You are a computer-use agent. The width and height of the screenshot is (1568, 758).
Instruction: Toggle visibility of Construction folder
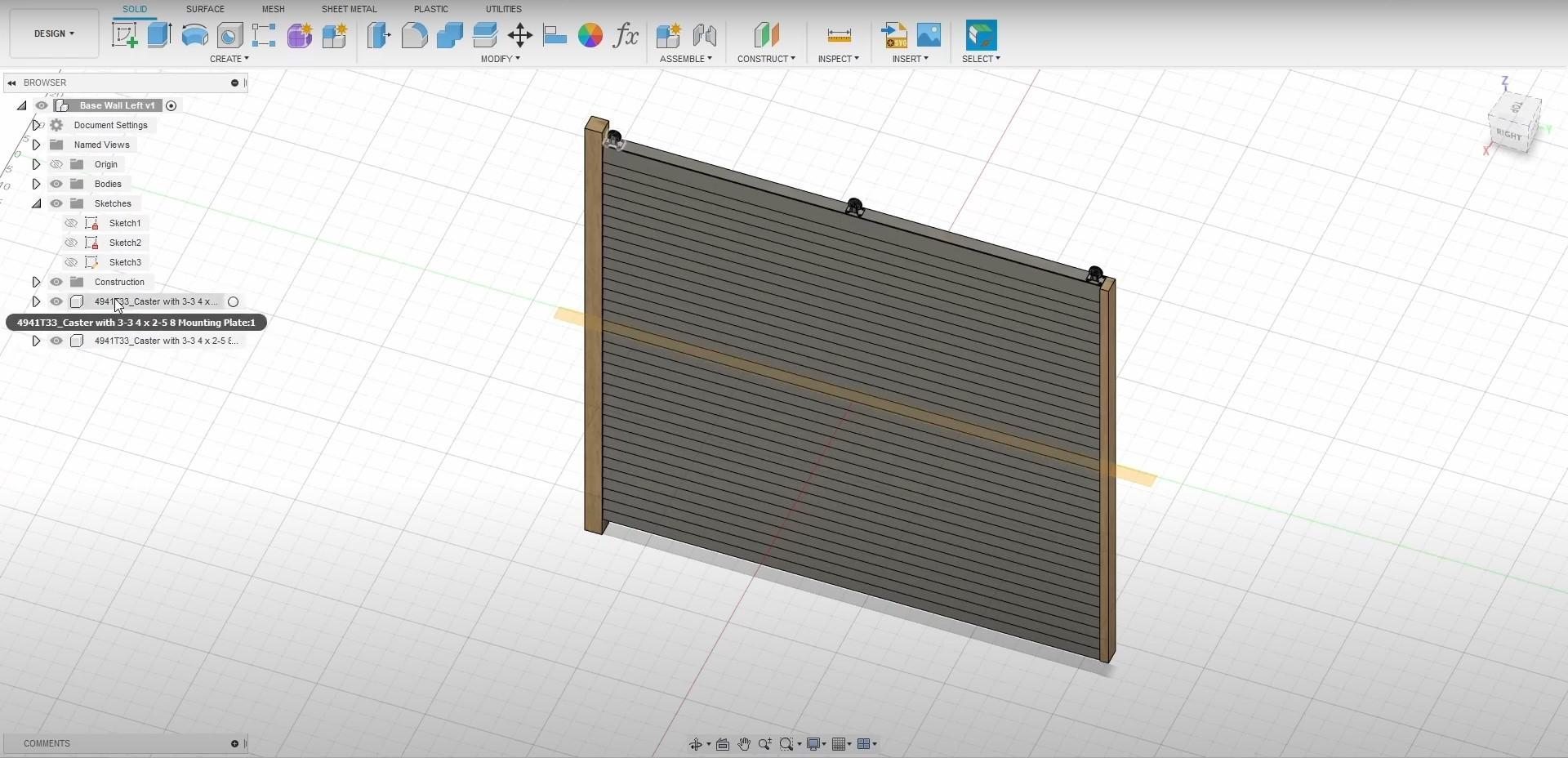(56, 282)
